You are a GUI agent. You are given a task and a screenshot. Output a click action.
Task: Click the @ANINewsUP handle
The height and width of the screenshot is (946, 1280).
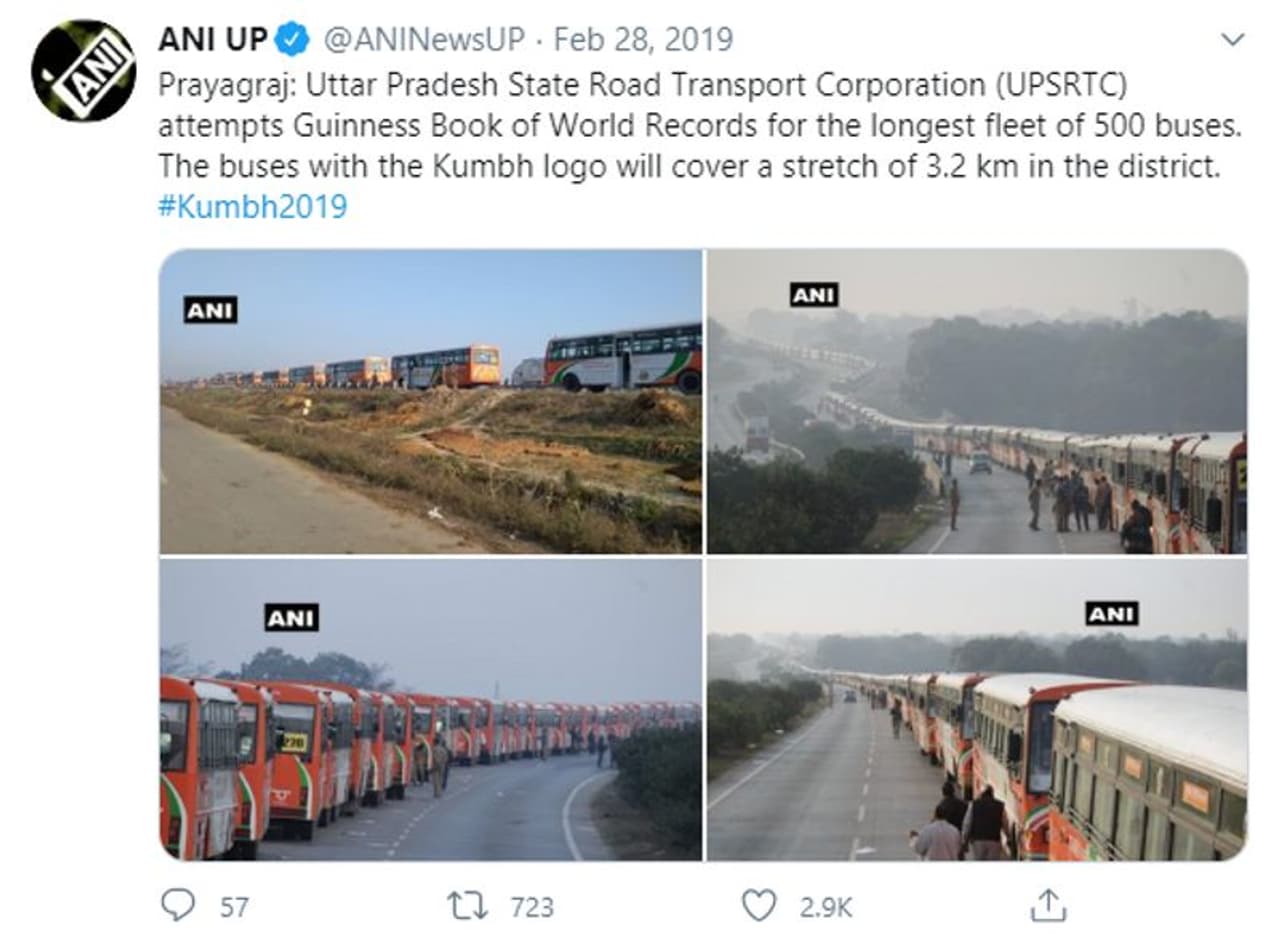pos(425,40)
